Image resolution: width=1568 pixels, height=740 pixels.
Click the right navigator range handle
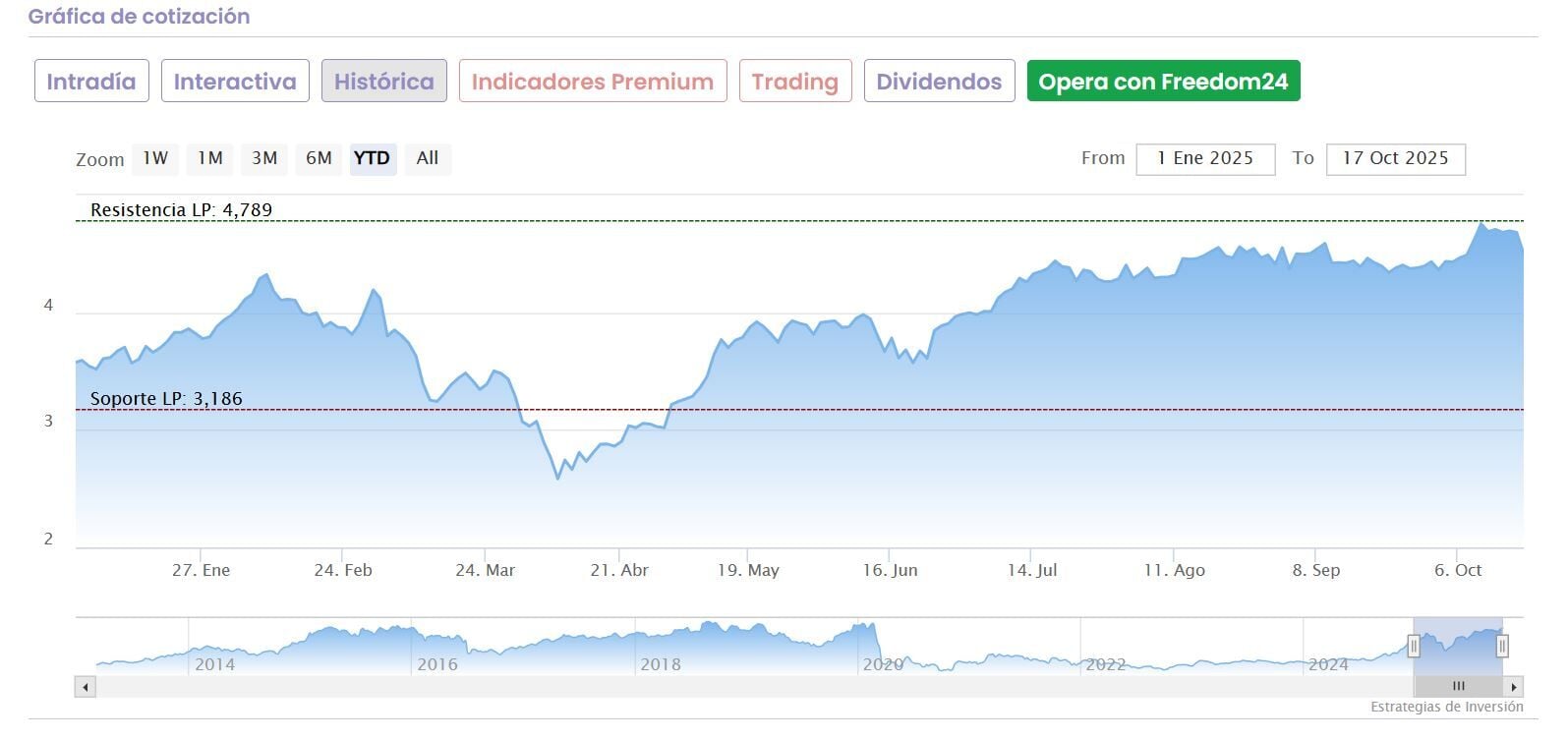pyautogui.click(x=1502, y=646)
